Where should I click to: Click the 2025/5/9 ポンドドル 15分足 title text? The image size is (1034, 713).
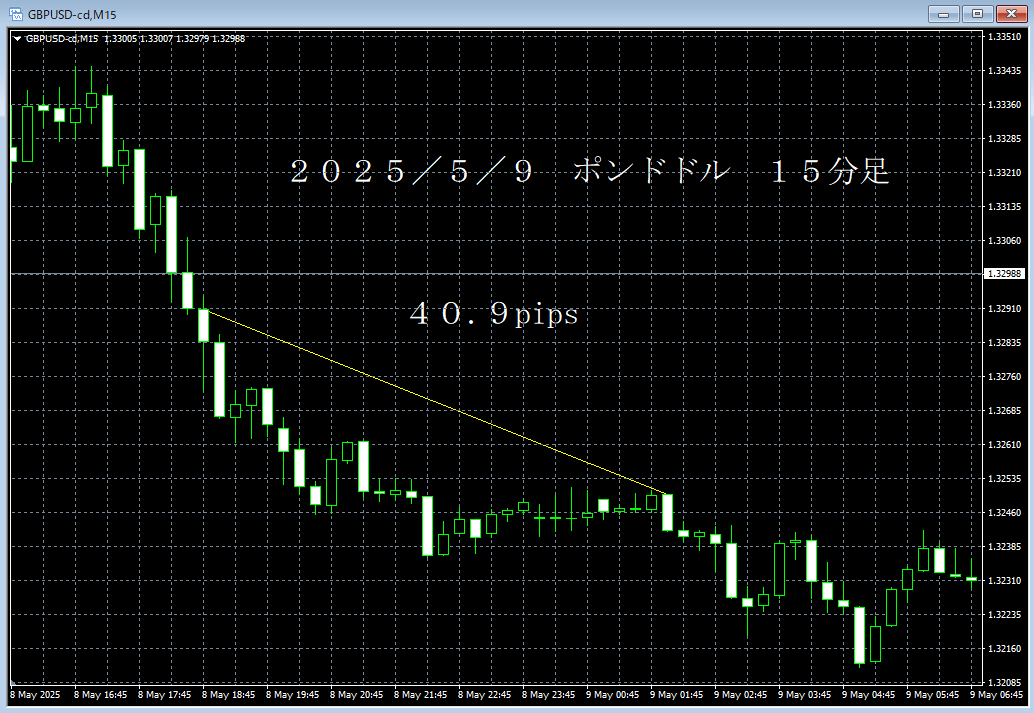(x=590, y=171)
